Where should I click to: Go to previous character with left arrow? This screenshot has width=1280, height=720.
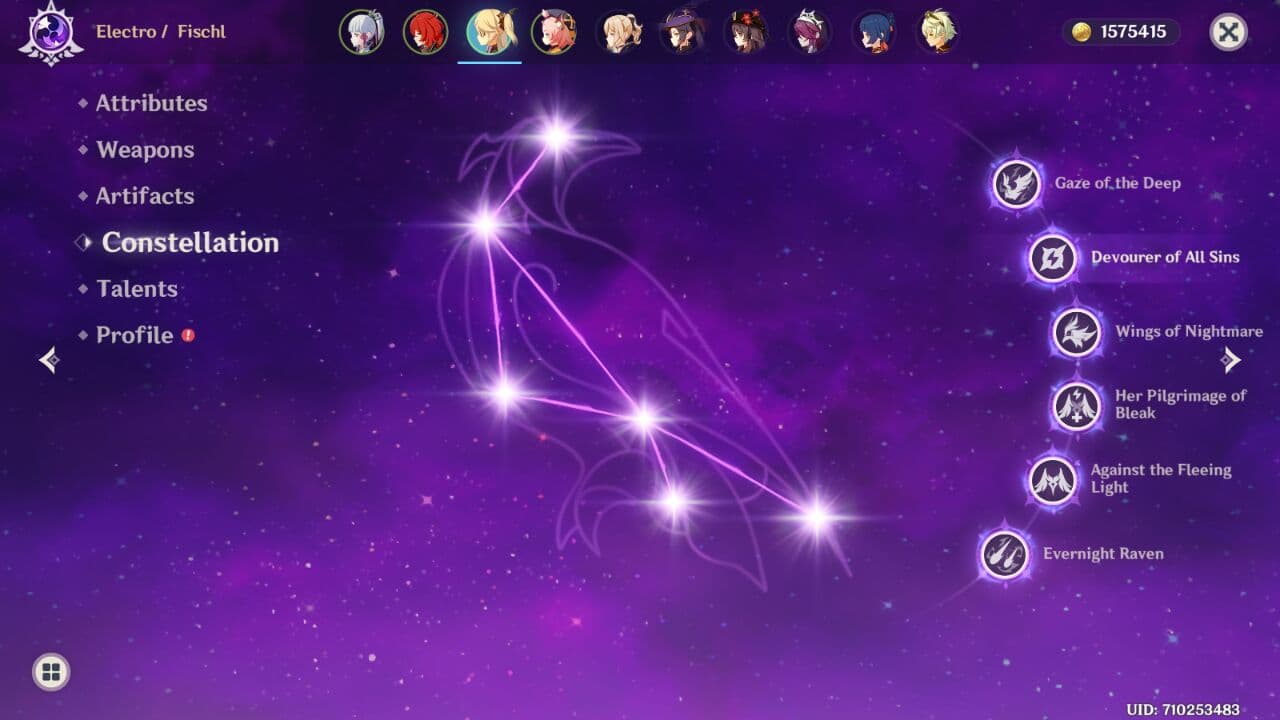49,360
